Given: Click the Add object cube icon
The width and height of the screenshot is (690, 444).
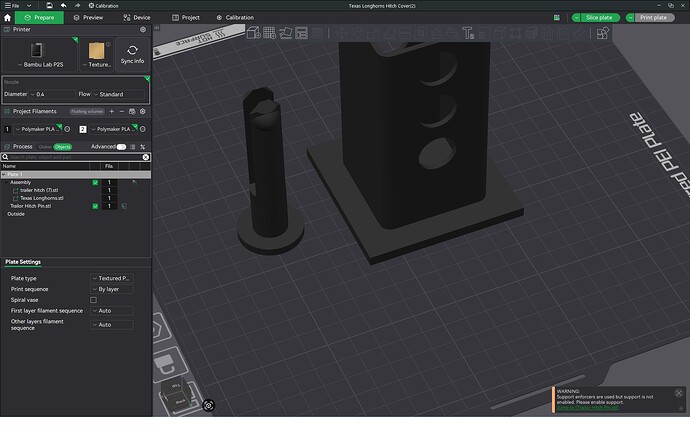Looking at the screenshot, I should pyautogui.click(x=253, y=33).
